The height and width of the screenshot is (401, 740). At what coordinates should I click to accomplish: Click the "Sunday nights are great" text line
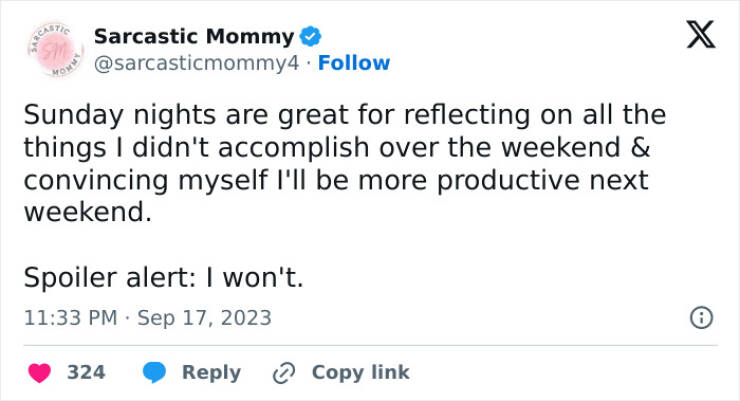point(343,116)
